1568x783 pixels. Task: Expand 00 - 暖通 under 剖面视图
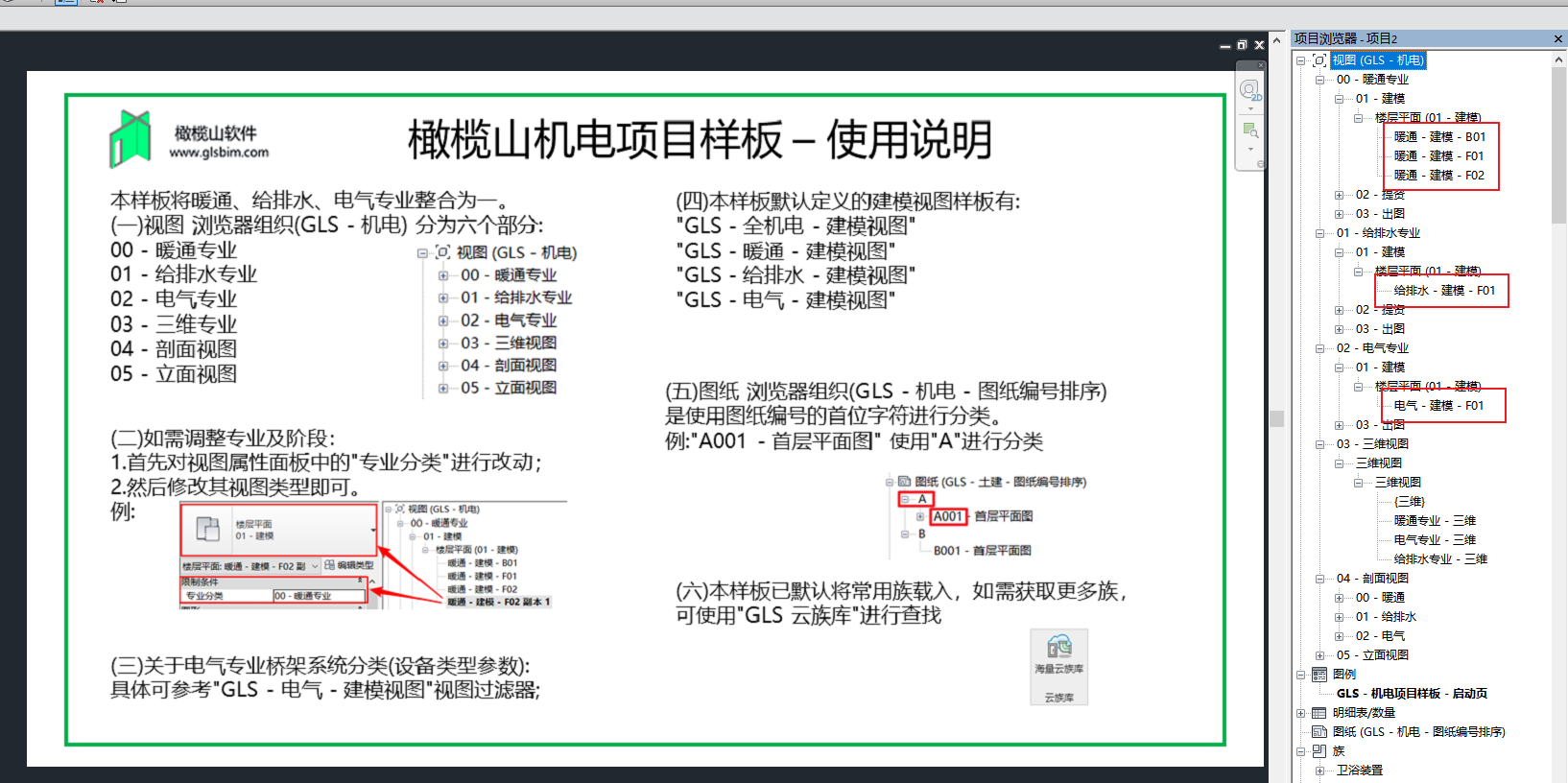tap(1340, 598)
